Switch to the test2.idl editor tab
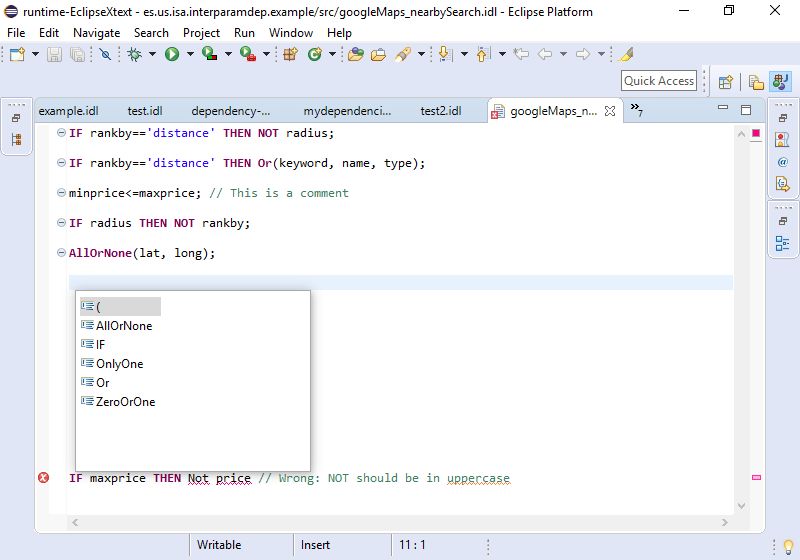Viewport: 800px width, 560px height. coord(441,111)
